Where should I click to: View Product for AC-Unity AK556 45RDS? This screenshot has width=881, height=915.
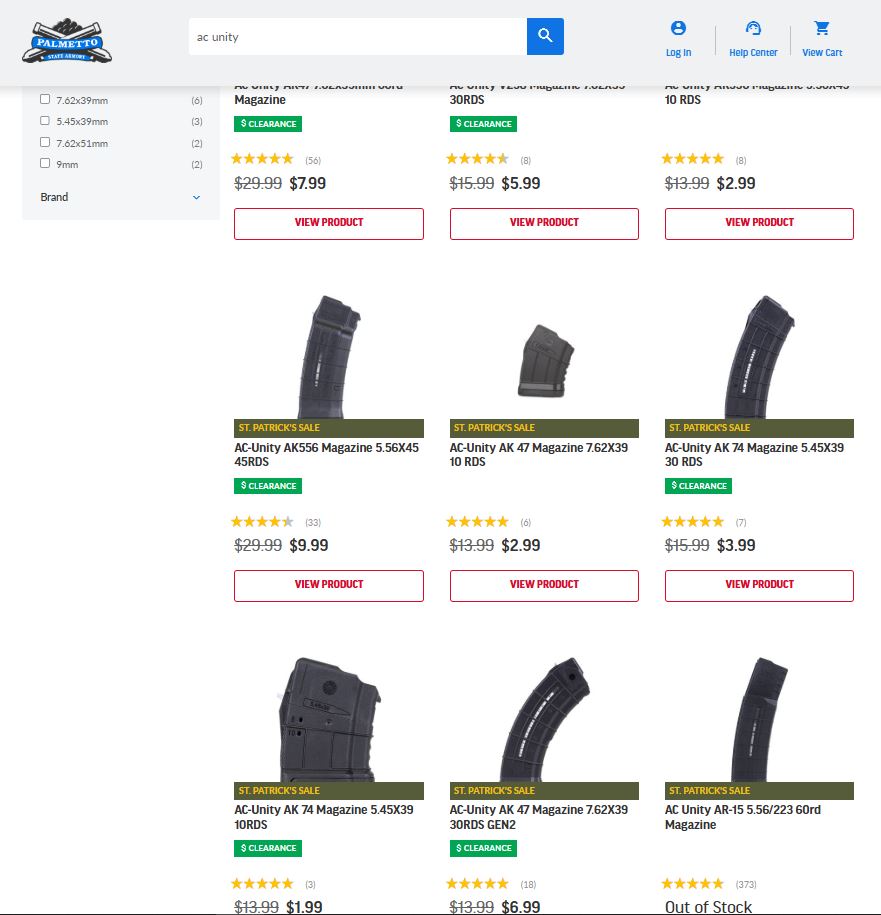tap(329, 585)
